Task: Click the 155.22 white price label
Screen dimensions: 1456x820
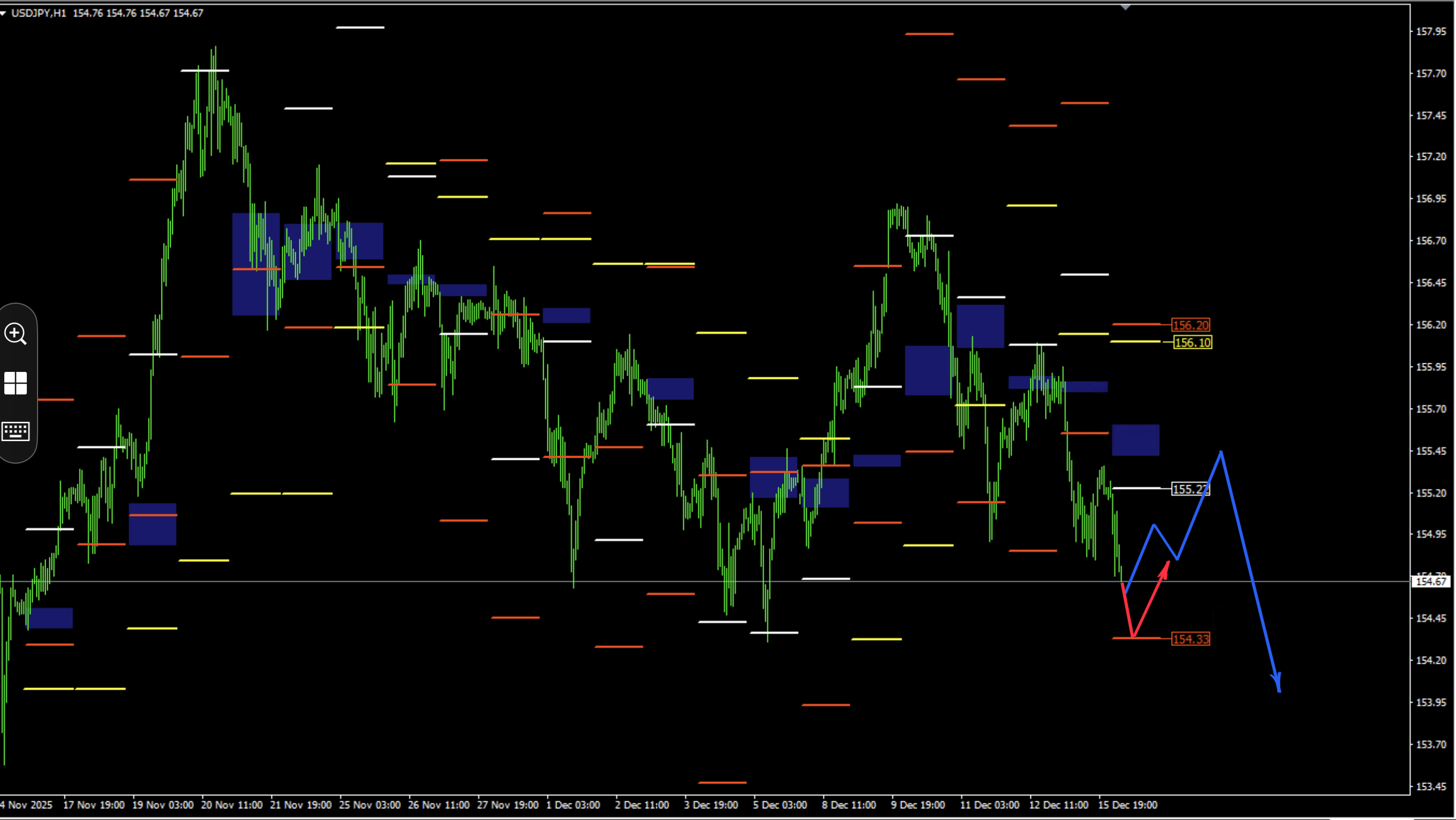Action: click(1190, 489)
